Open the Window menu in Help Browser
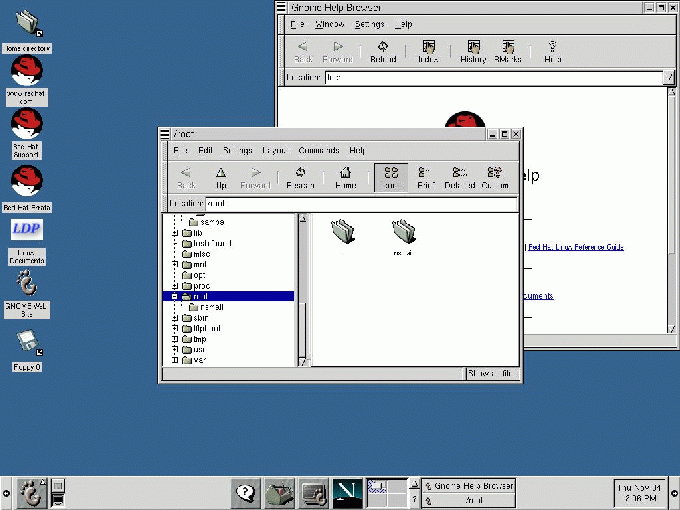 tap(329, 24)
